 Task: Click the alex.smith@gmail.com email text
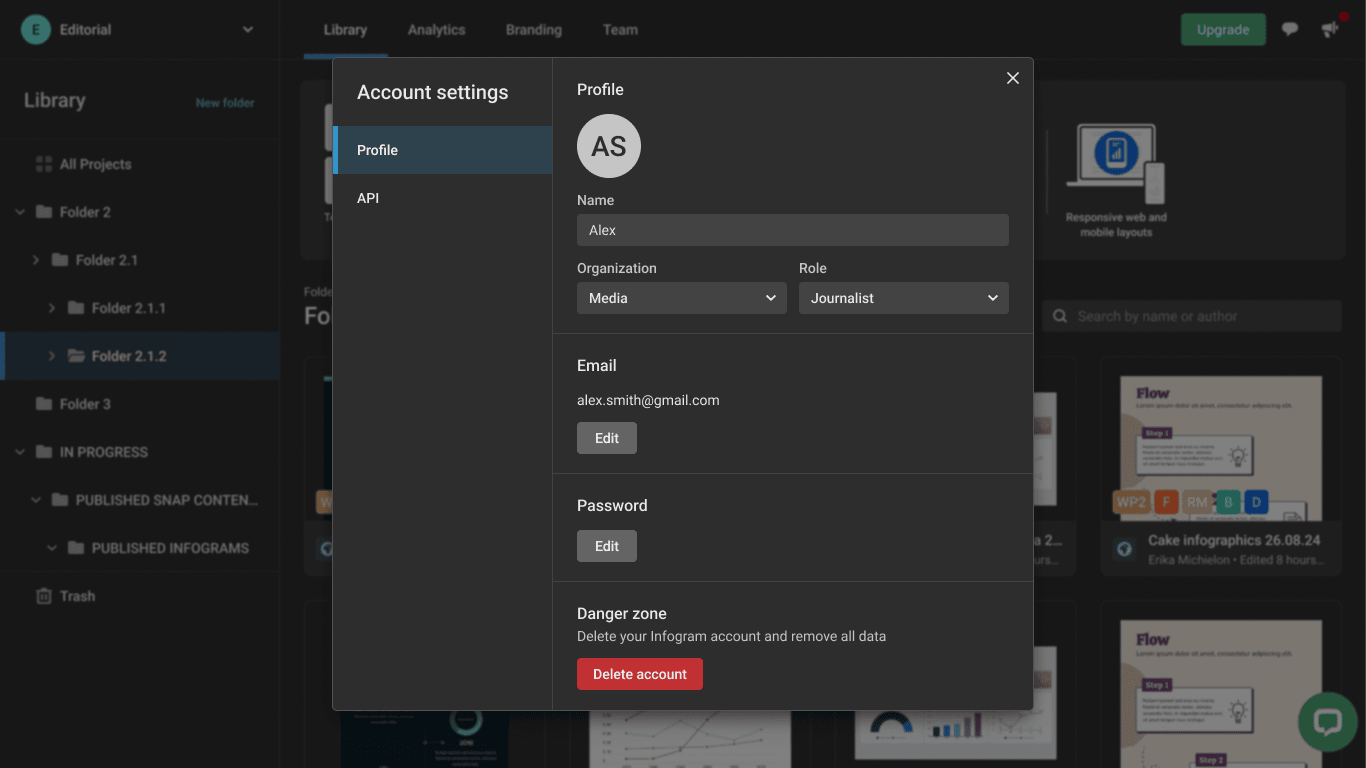(x=648, y=400)
